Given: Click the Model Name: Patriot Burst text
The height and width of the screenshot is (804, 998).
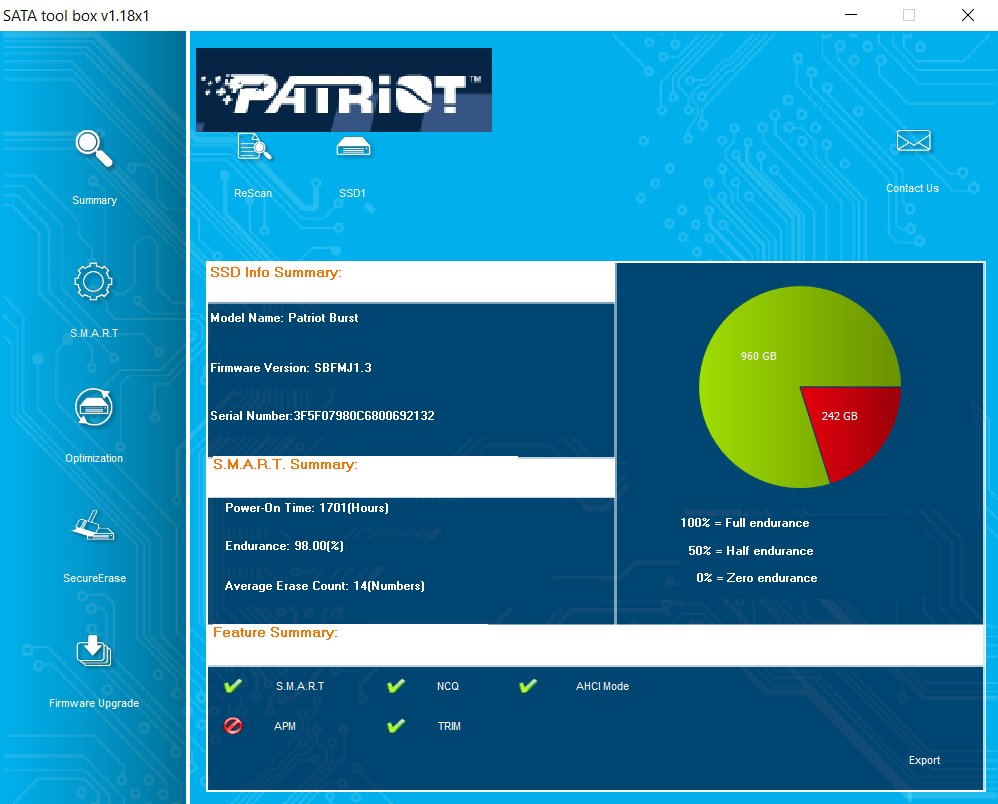Looking at the screenshot, I should point(284,318).
